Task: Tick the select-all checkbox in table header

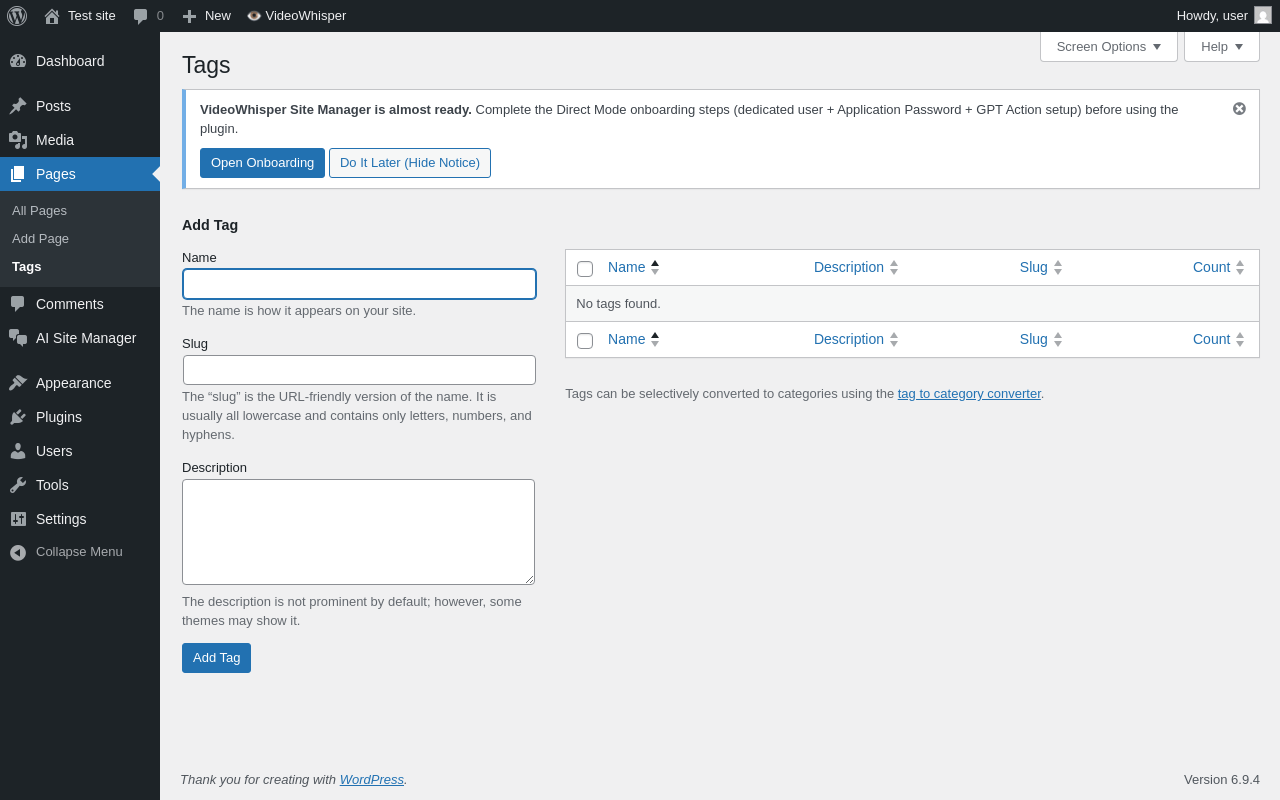Action: pyautogui.click(x=585, y=268)
